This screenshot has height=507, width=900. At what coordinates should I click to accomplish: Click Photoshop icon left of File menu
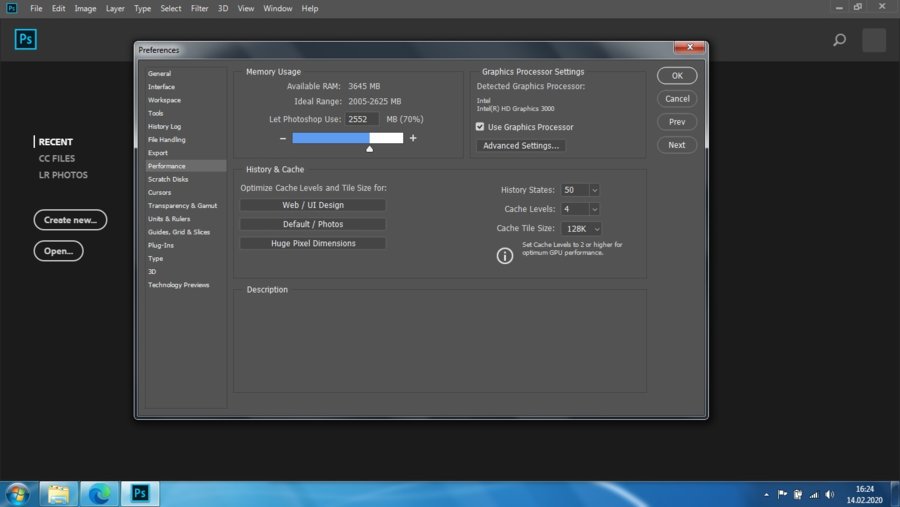point(11,8)
